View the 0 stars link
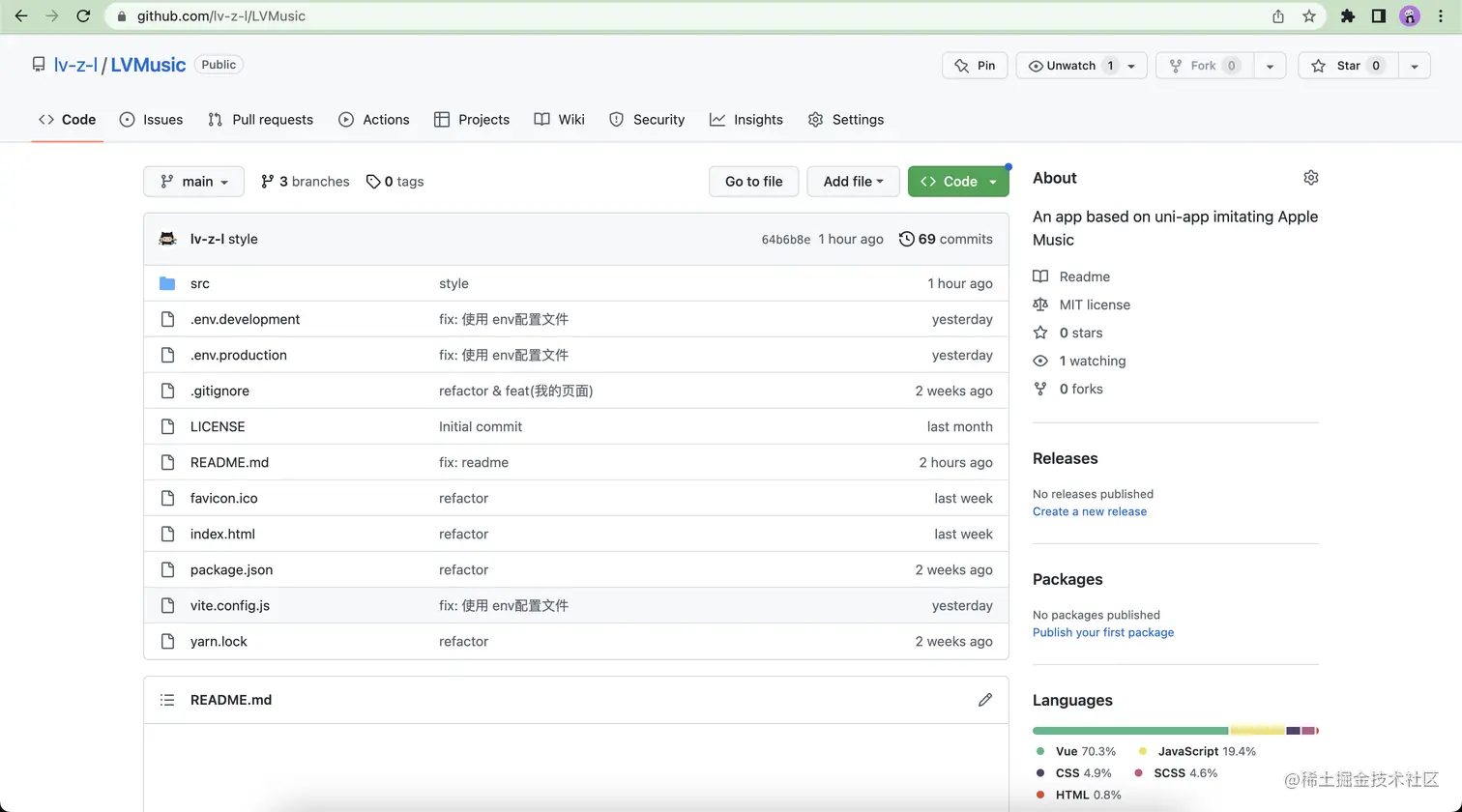 [1067, 333]
